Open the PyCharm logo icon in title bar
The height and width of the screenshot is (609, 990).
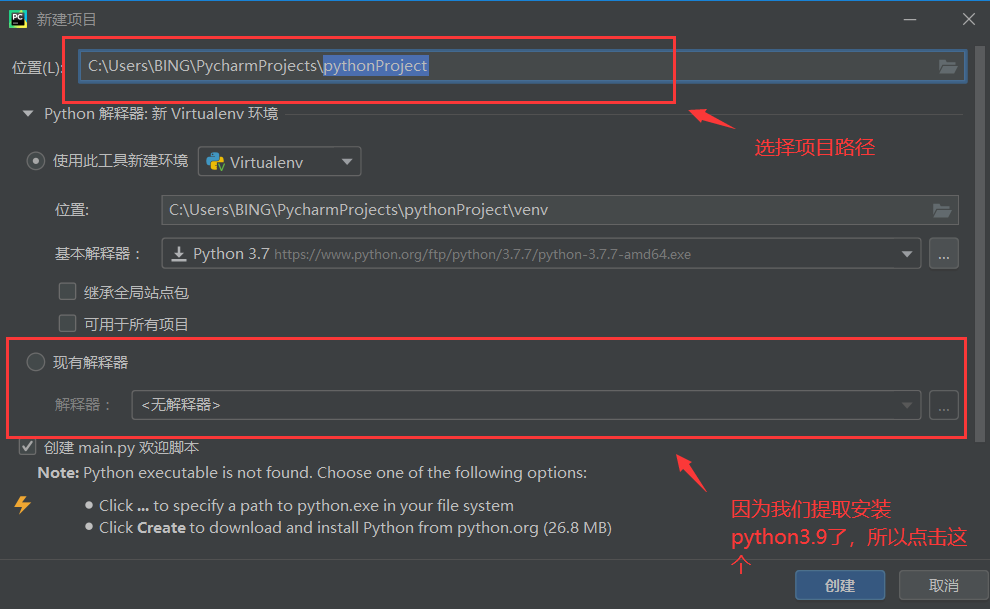(x=18, y=18)
